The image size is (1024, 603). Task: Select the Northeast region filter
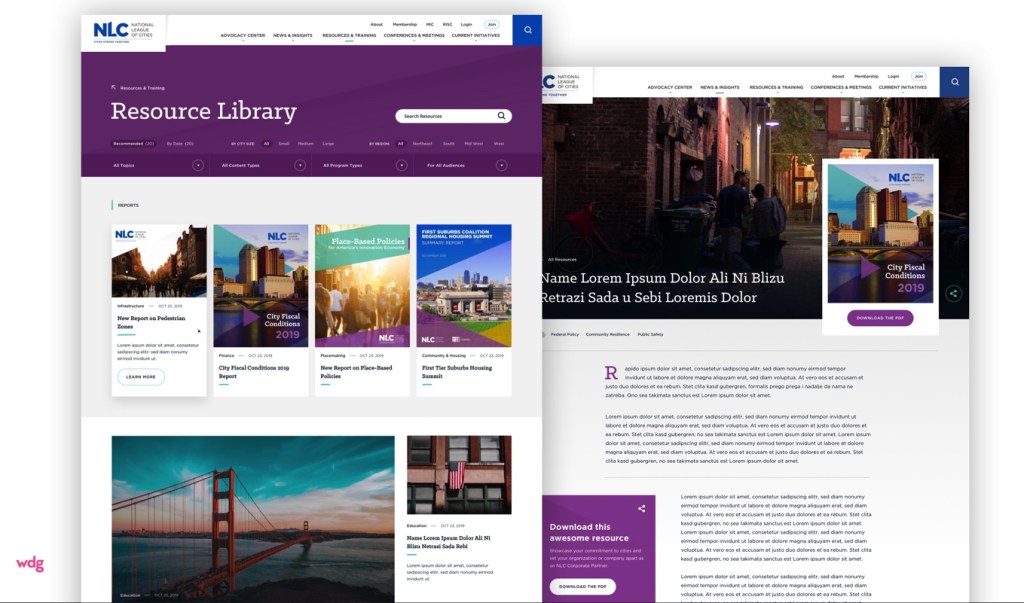pos(422,144)
